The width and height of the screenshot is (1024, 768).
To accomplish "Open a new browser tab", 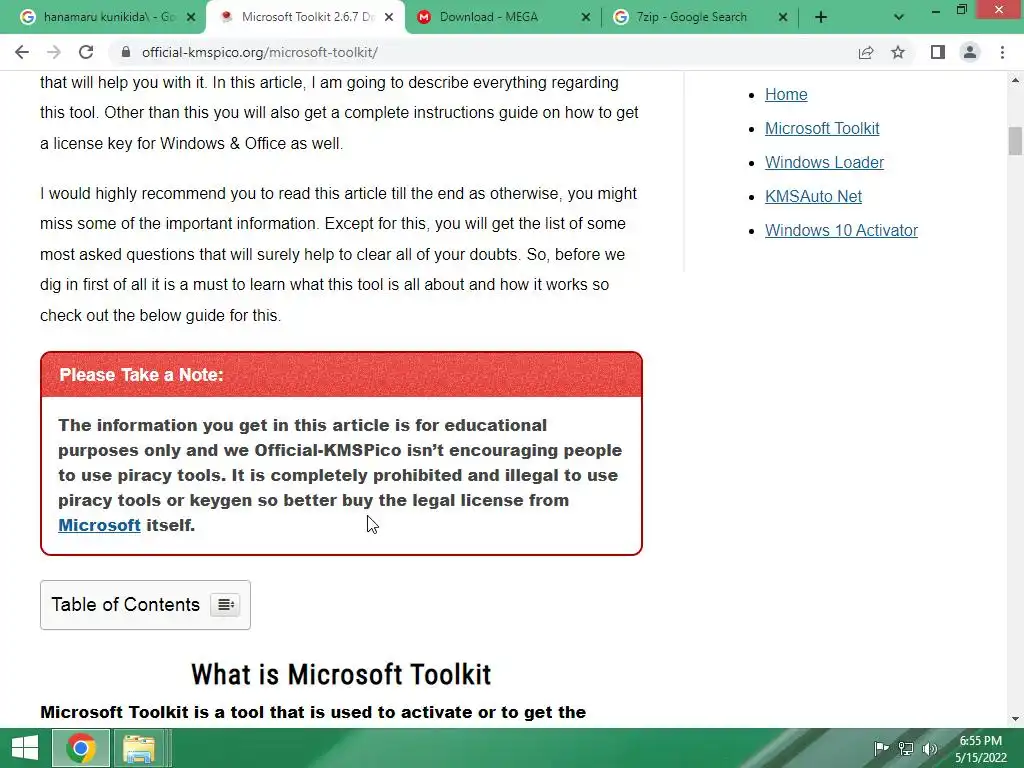I will tap(821, 18).
